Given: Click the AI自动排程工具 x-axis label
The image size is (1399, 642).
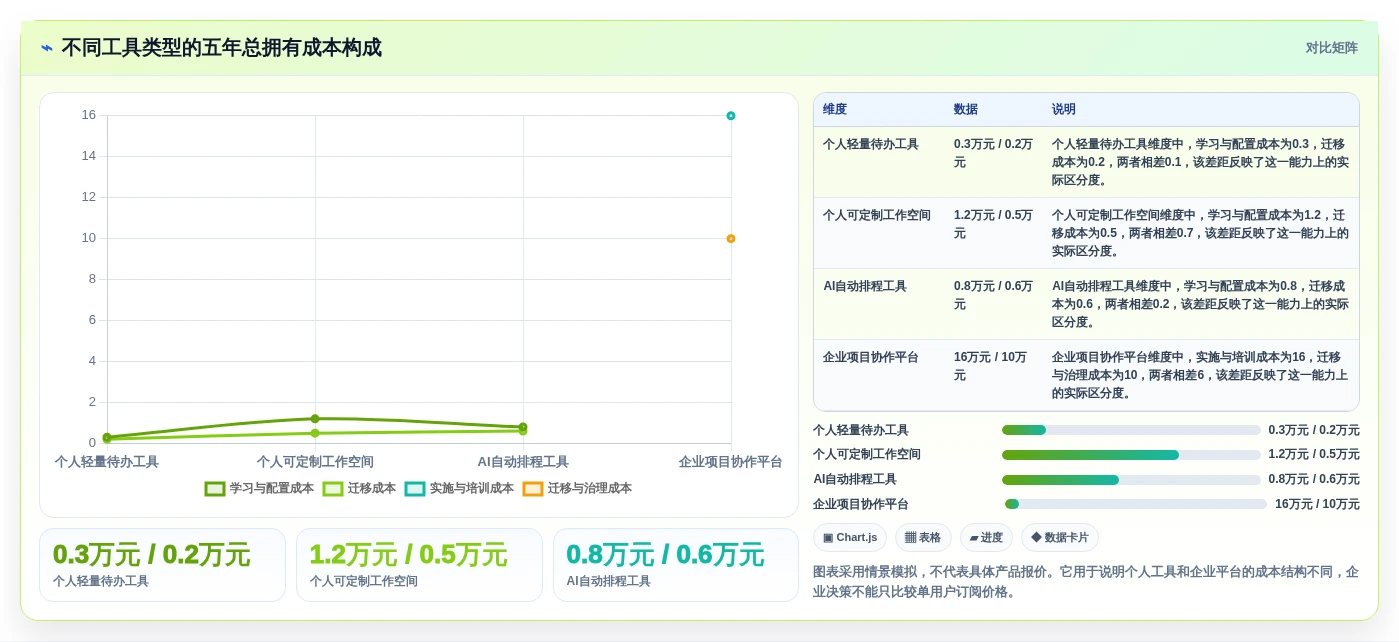Looking at the screenshot, I should coord(523,462).
